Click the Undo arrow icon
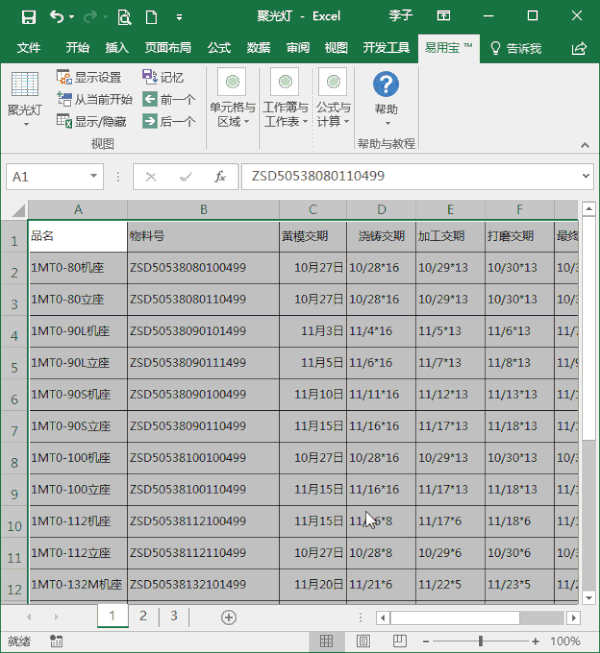600x653 pixels. (57, 17)
